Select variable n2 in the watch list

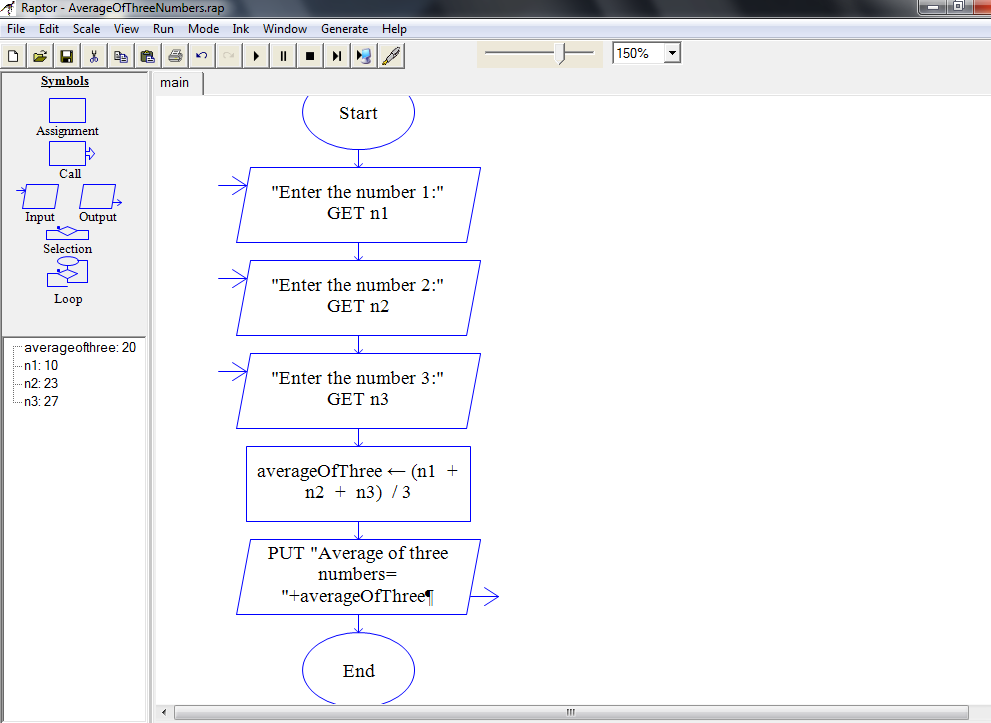38,383
